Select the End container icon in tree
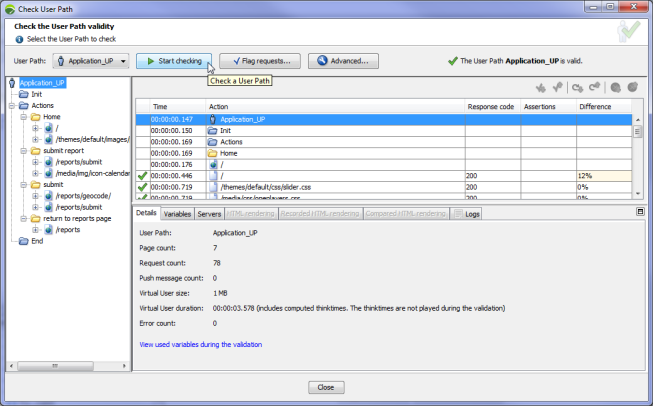653x406 pixels. (x=22, y=241)
